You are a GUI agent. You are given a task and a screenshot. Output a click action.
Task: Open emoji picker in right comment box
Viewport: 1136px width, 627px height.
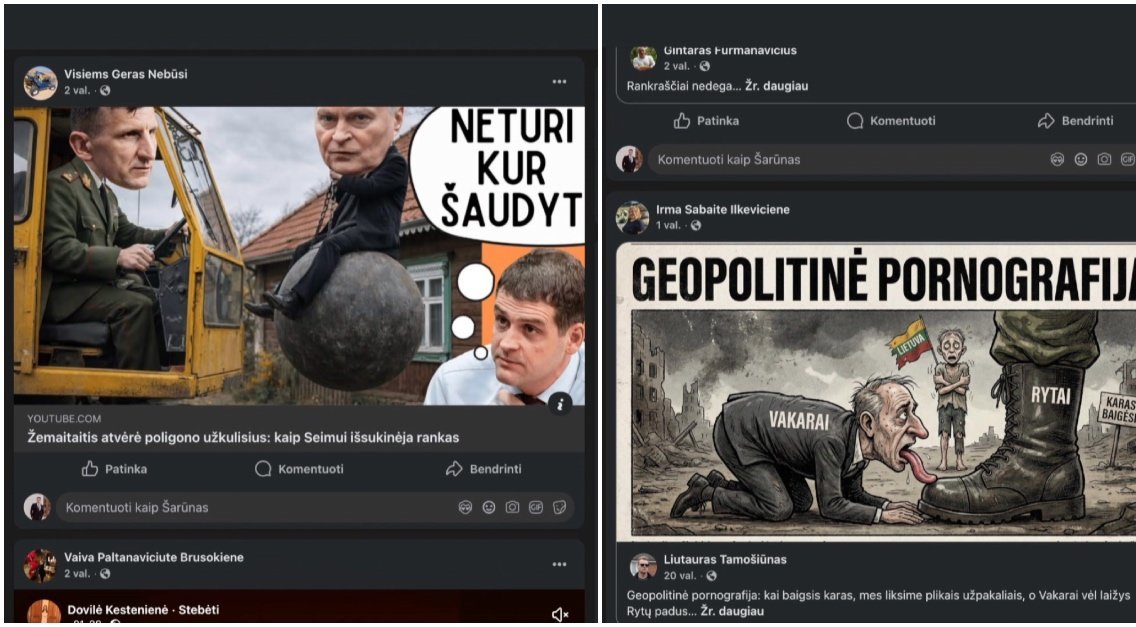1081,159
